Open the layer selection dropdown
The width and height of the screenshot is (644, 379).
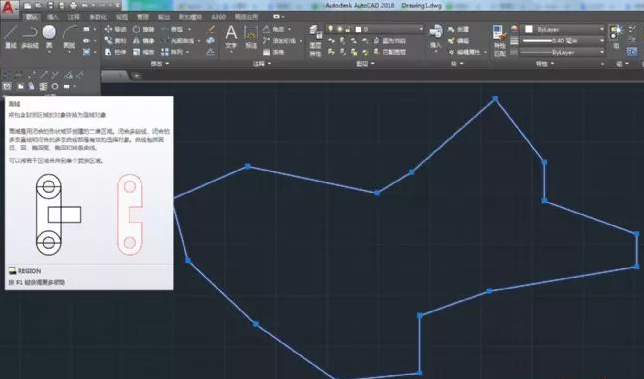(x=375, y=29)
